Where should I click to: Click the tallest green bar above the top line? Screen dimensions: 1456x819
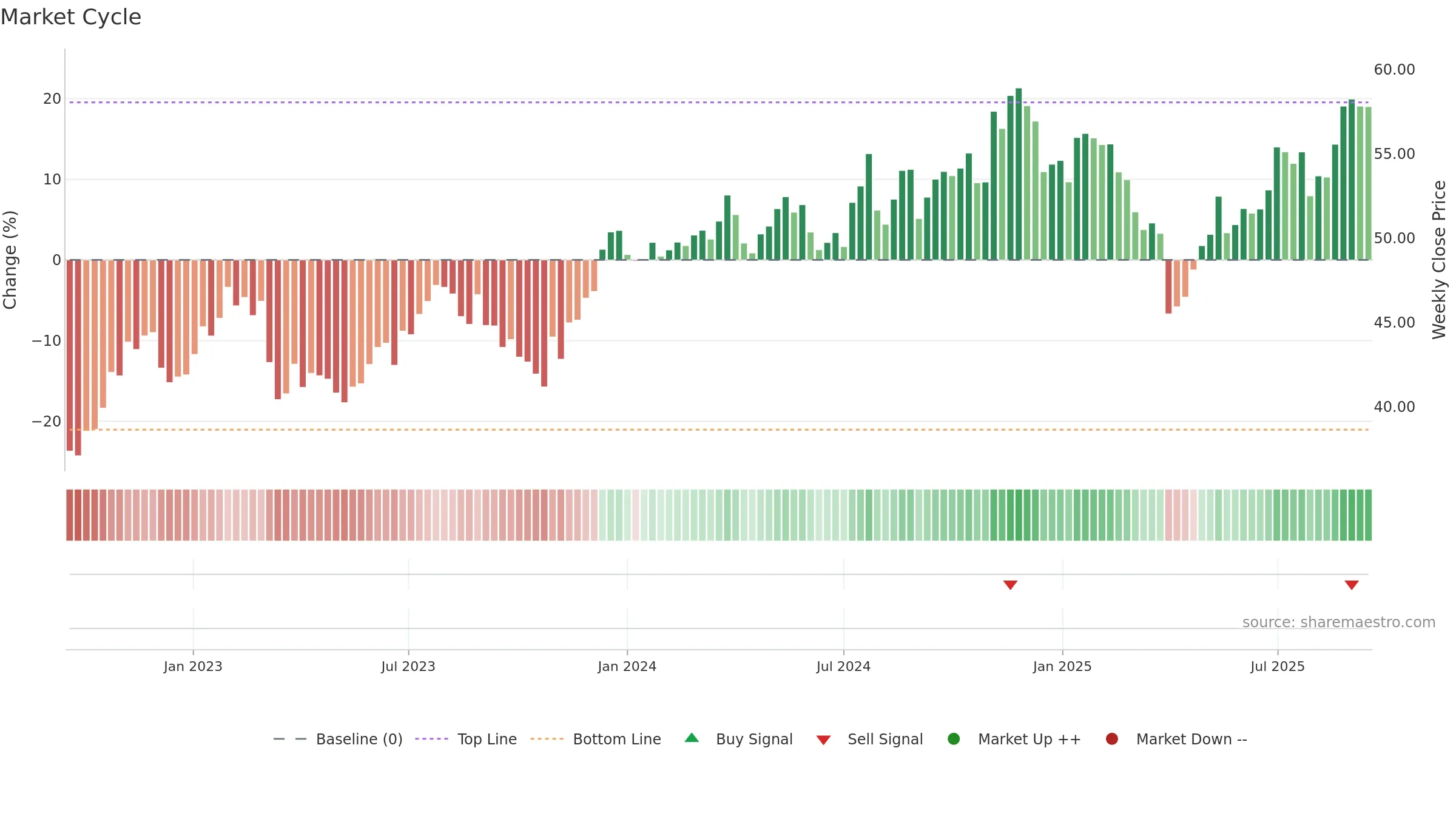pyautogui.click(x=1019, y=174)
